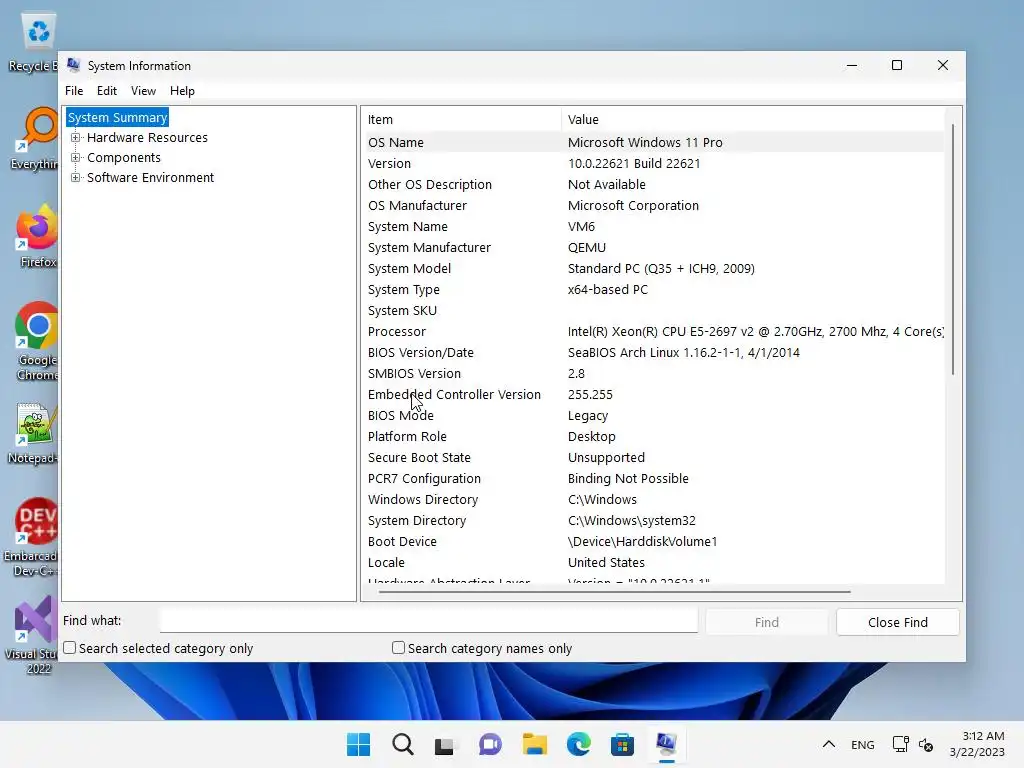The image size is (1024, 768).
Task: Click the ENG language indicator
Action: [x=863, y=744]
